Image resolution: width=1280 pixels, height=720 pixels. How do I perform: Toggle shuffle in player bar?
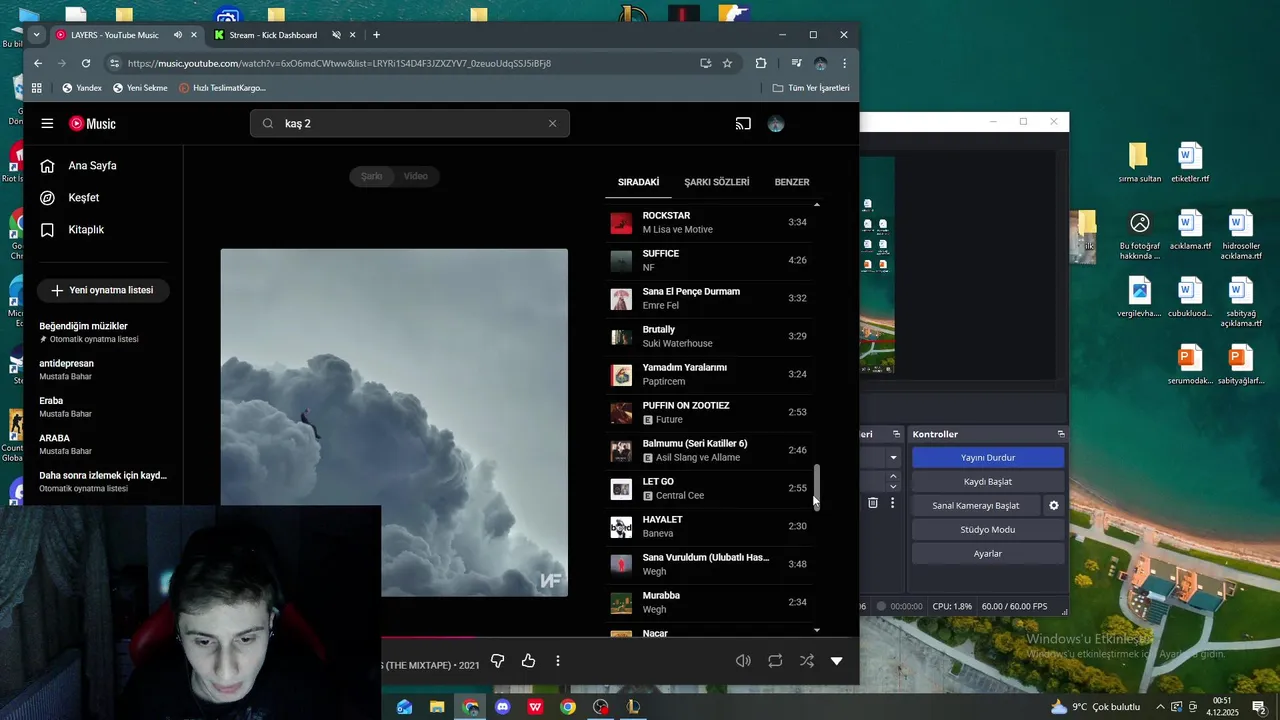tap(807, 661)
